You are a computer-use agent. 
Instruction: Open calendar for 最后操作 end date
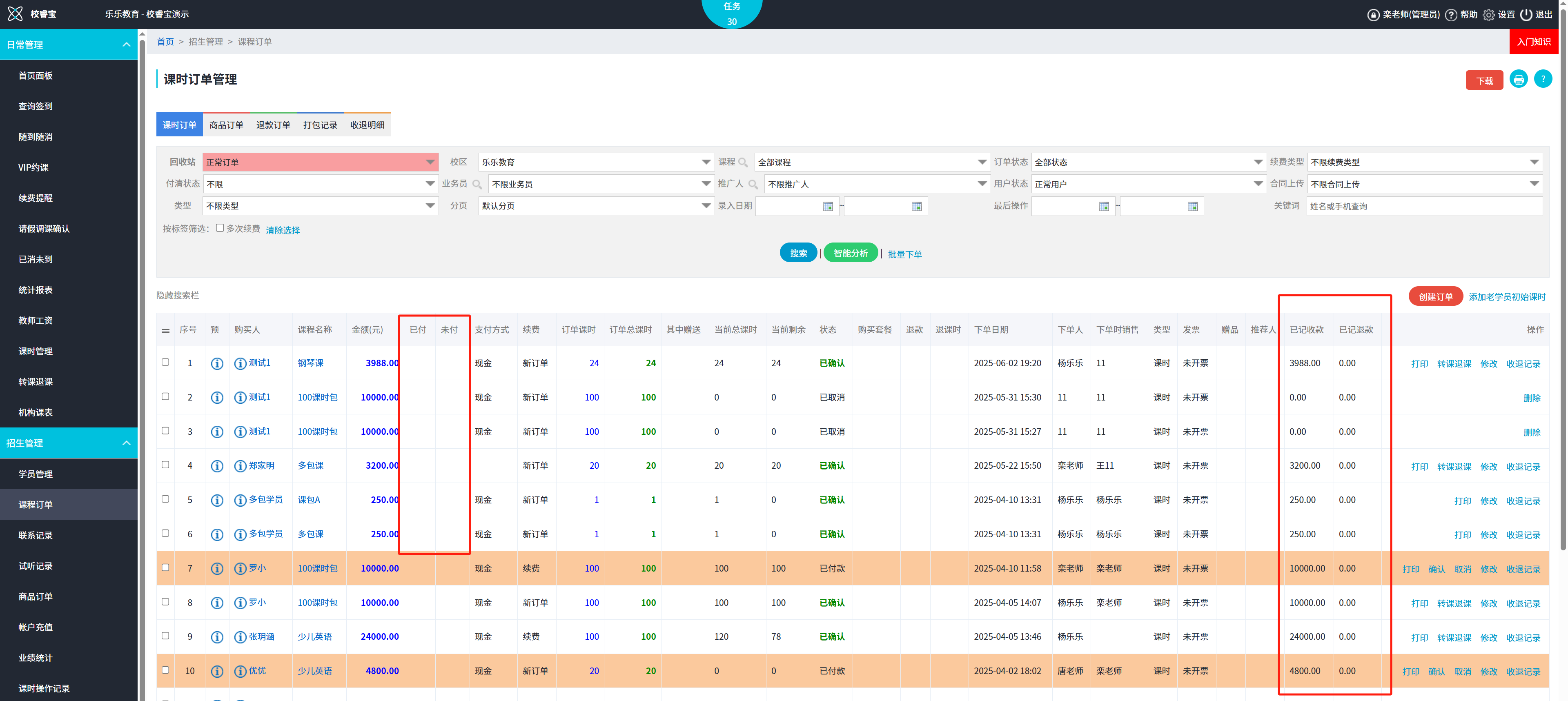click(1192, 206)
